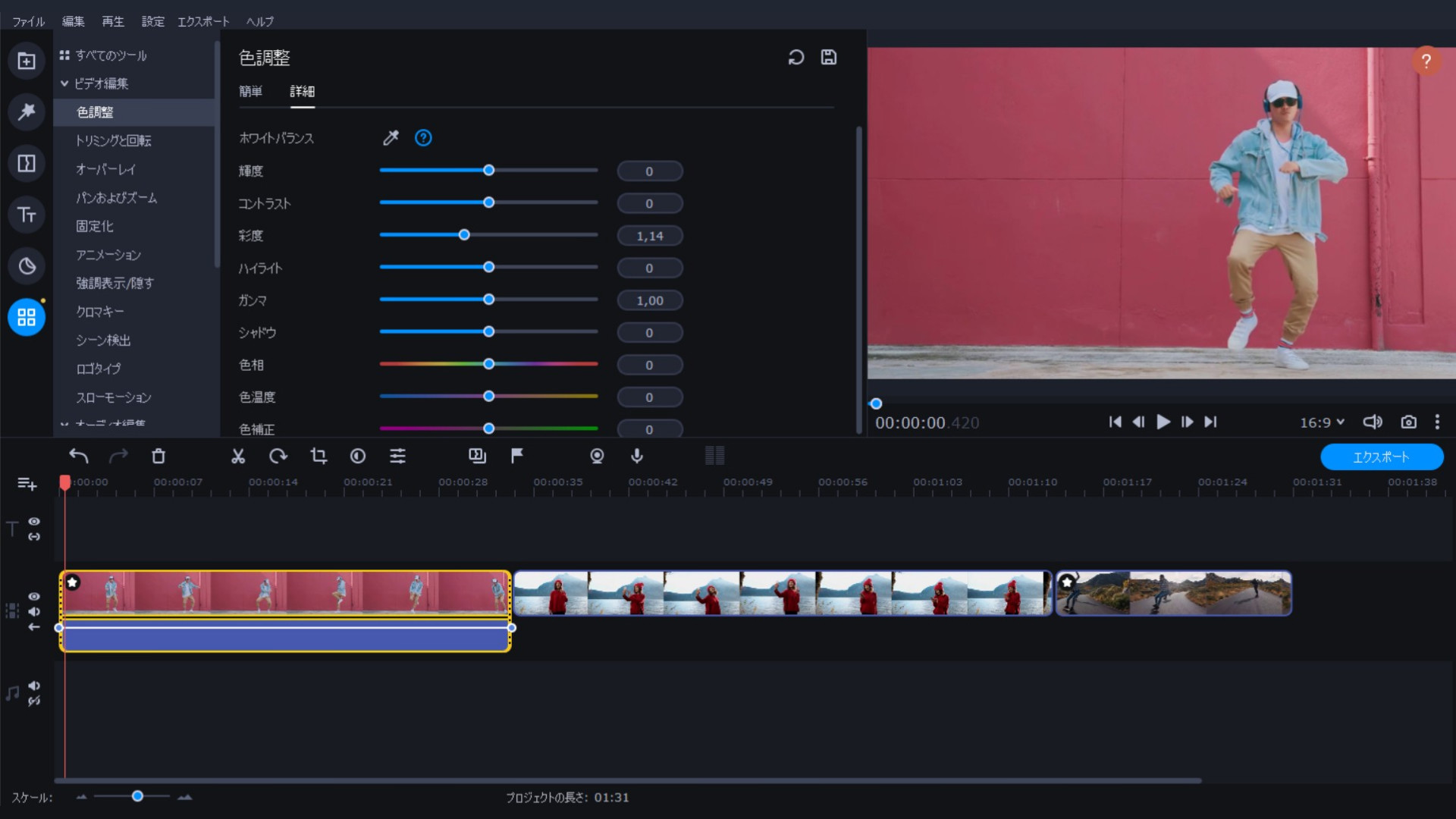Expand the audio editing group below スローモーション

pyautogui.click(x=64, y=424)
